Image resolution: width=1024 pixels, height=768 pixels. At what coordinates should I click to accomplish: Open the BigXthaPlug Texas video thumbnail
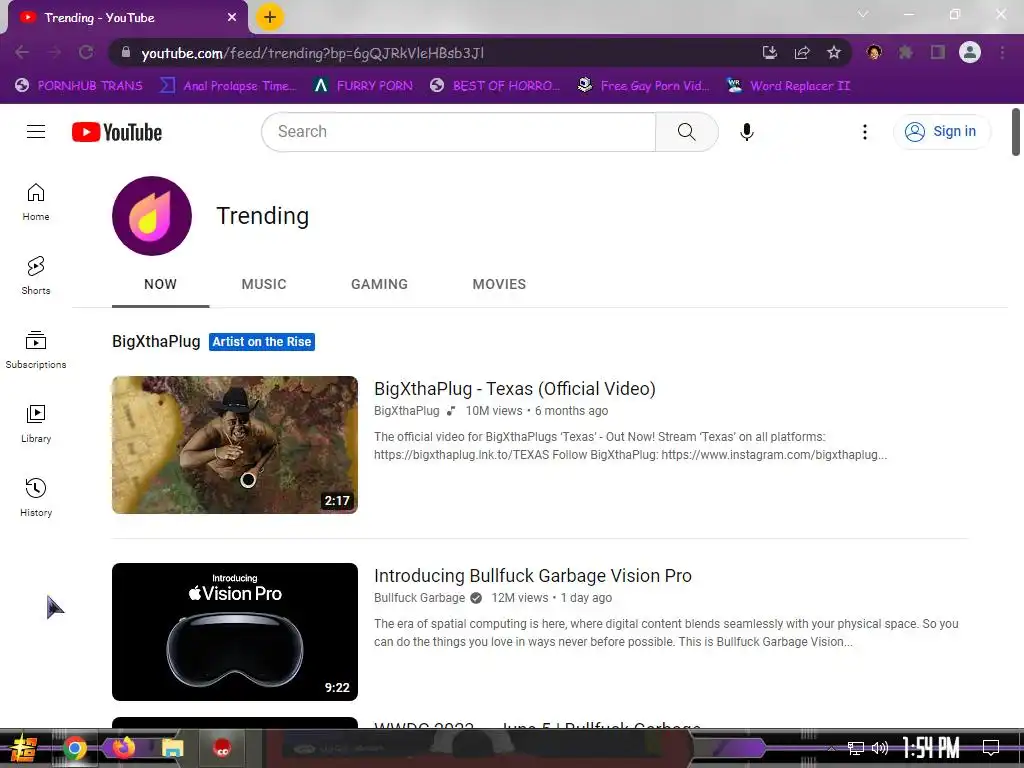pos(235,445)
